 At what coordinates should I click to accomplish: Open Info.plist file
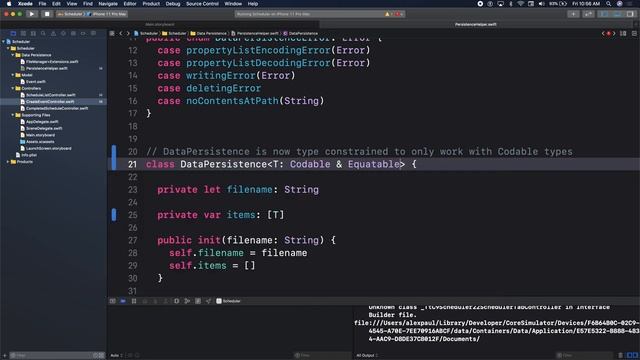(26, 155)
